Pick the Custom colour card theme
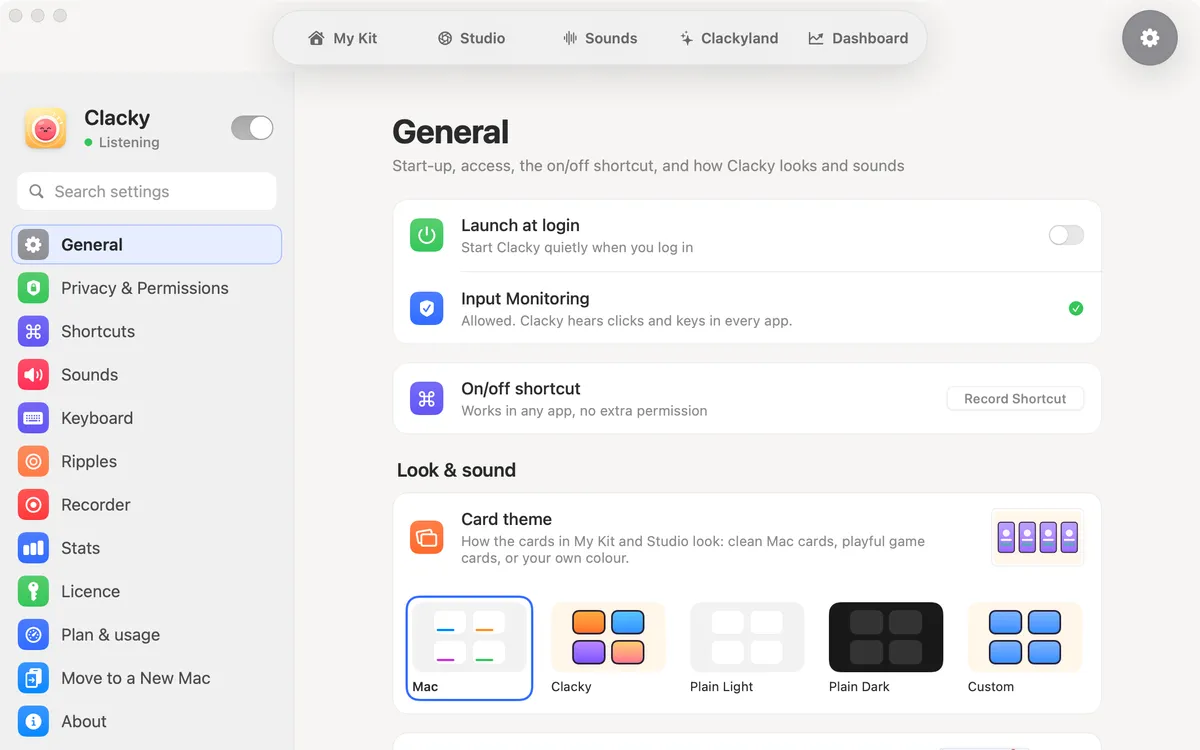Screen dimensions: 1200x750 coord(1025,648)
